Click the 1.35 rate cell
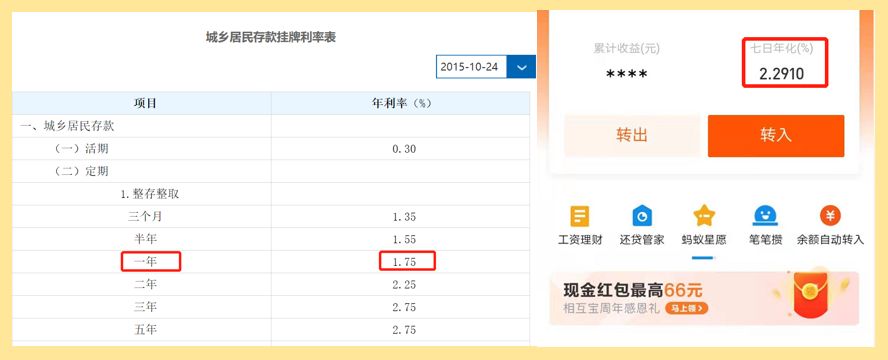The width and height of the screenshot is (888, 360). pyautogui.click(x=404, y=217)
